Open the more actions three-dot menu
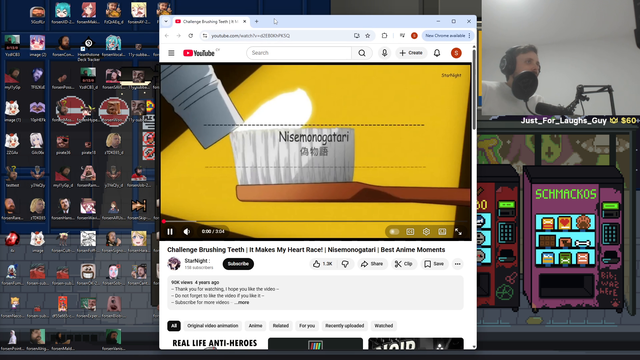 [x=458, y=264]
